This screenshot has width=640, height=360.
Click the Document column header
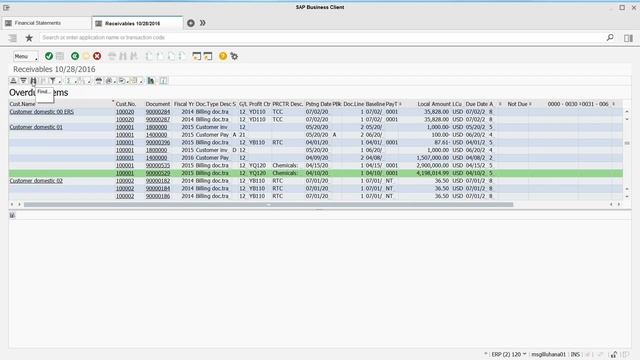tap(158, 104)
